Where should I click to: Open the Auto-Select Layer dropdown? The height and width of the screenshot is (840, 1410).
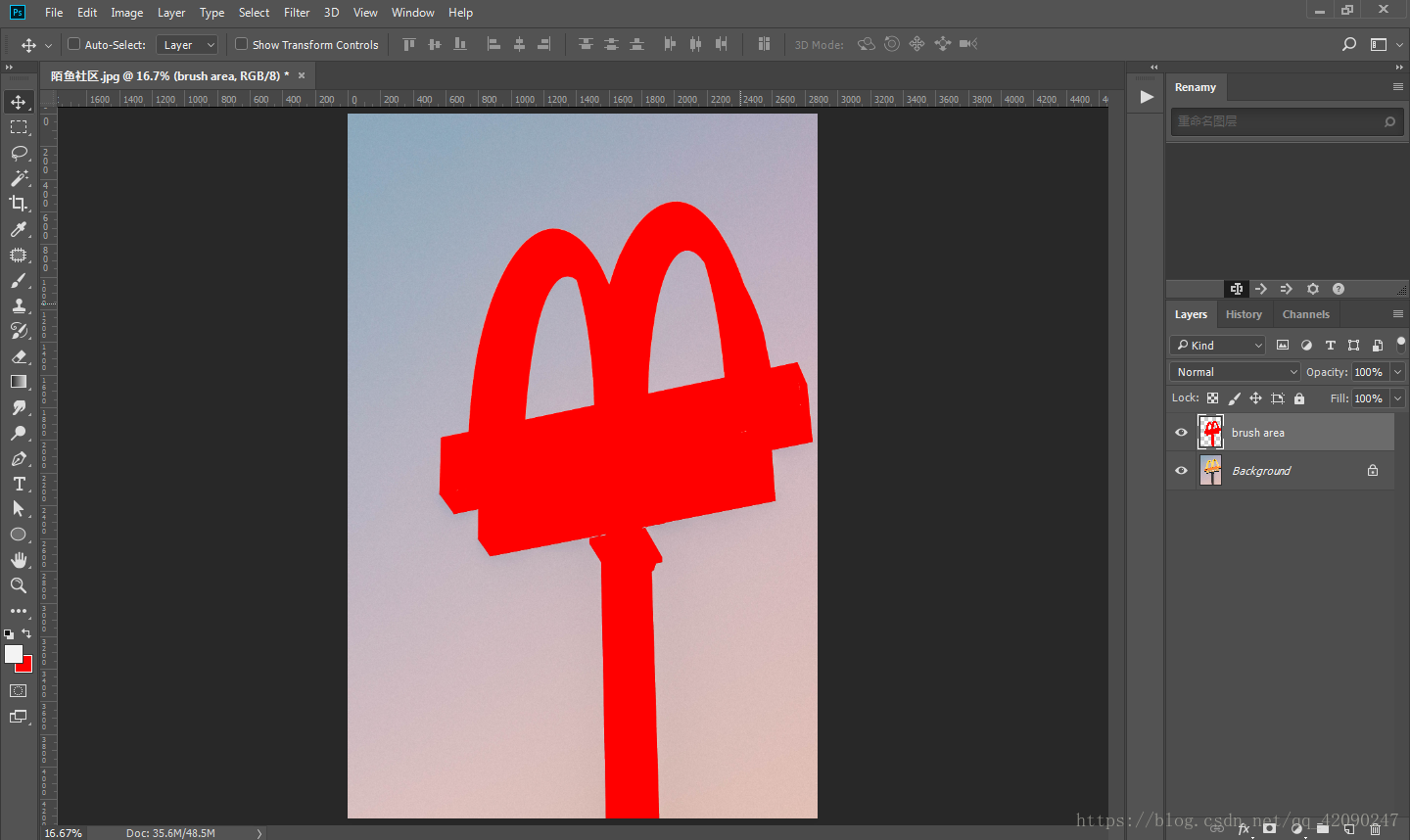[x=186, y=45]
